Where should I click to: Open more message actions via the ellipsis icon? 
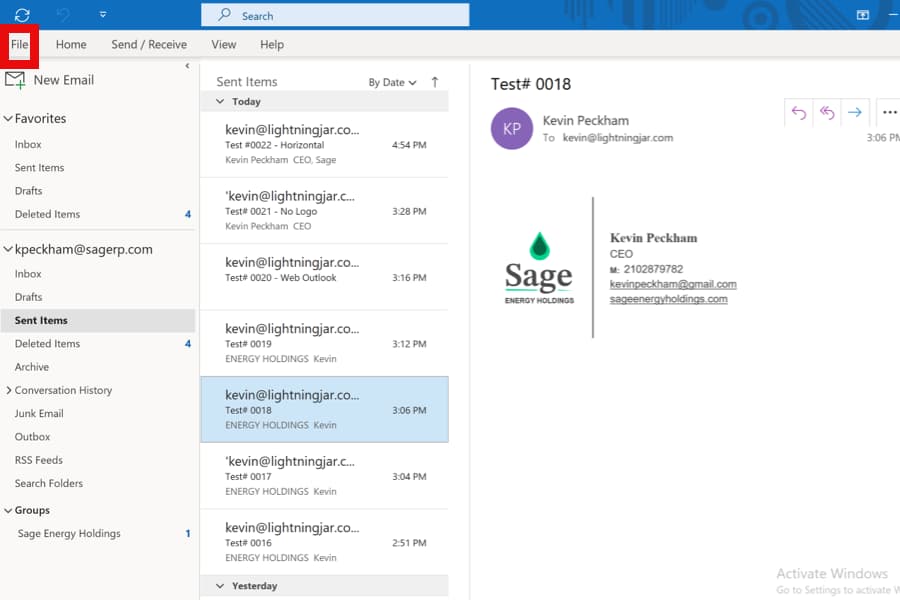pos(889,114)
